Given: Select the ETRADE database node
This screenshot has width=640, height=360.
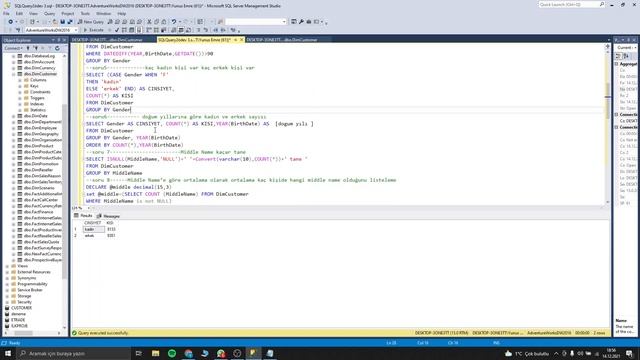Looking at the screenshot, I should coord(18,320).
